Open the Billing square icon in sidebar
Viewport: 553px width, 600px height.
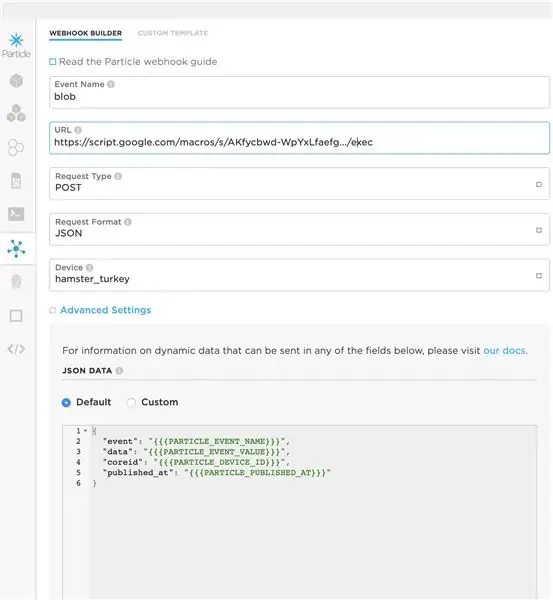point(16,316)
